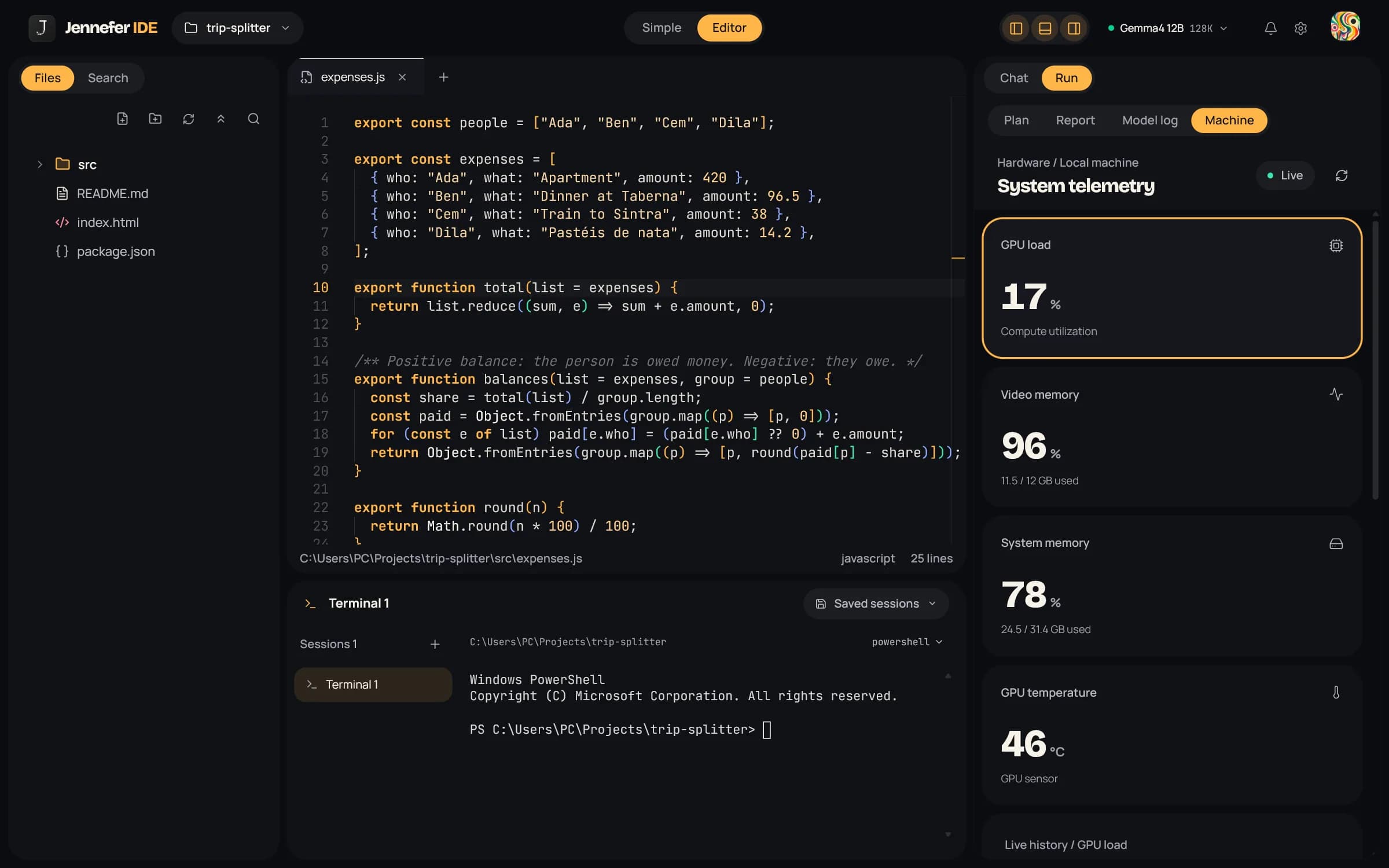Open the Plan tab
The width and height of the screenshot is (1389, 868).
click(x=1016, y=120)
